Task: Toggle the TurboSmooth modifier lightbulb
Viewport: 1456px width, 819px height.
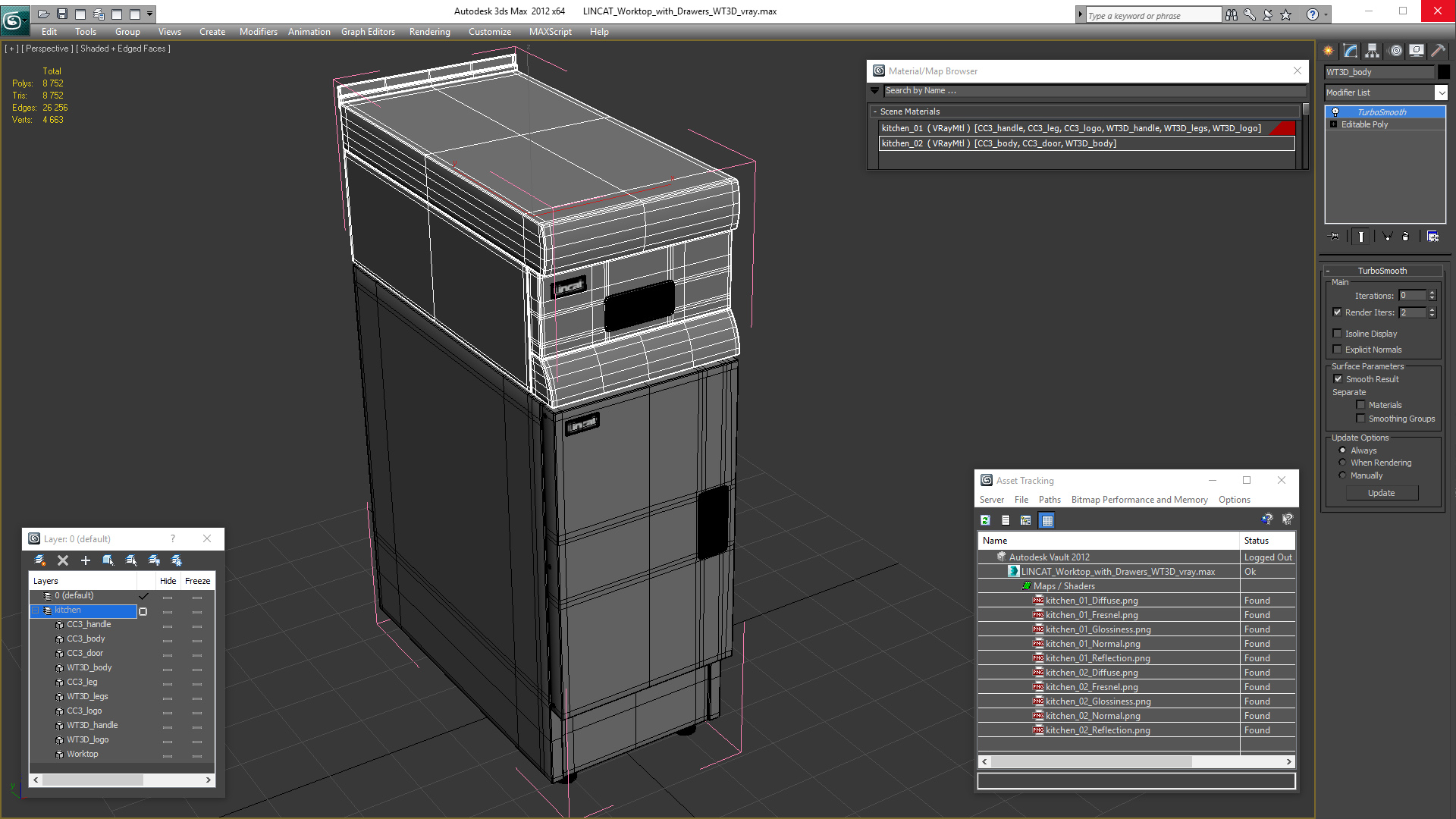Action: click(1335, 112)
